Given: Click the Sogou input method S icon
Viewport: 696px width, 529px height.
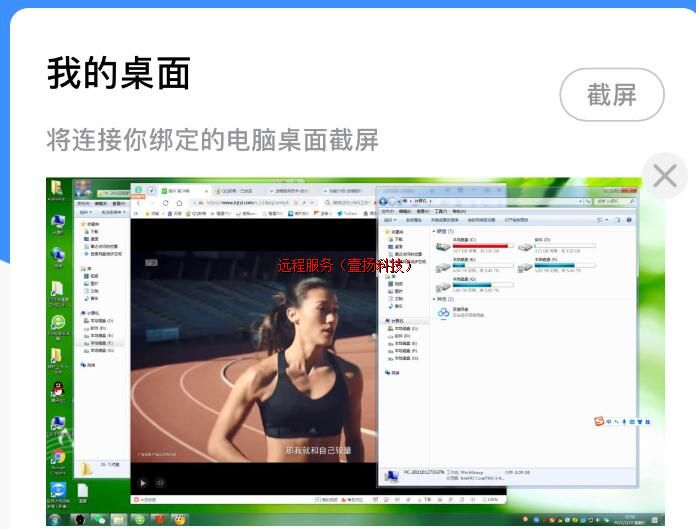Looking at the screenshot, I should point(599,421).
